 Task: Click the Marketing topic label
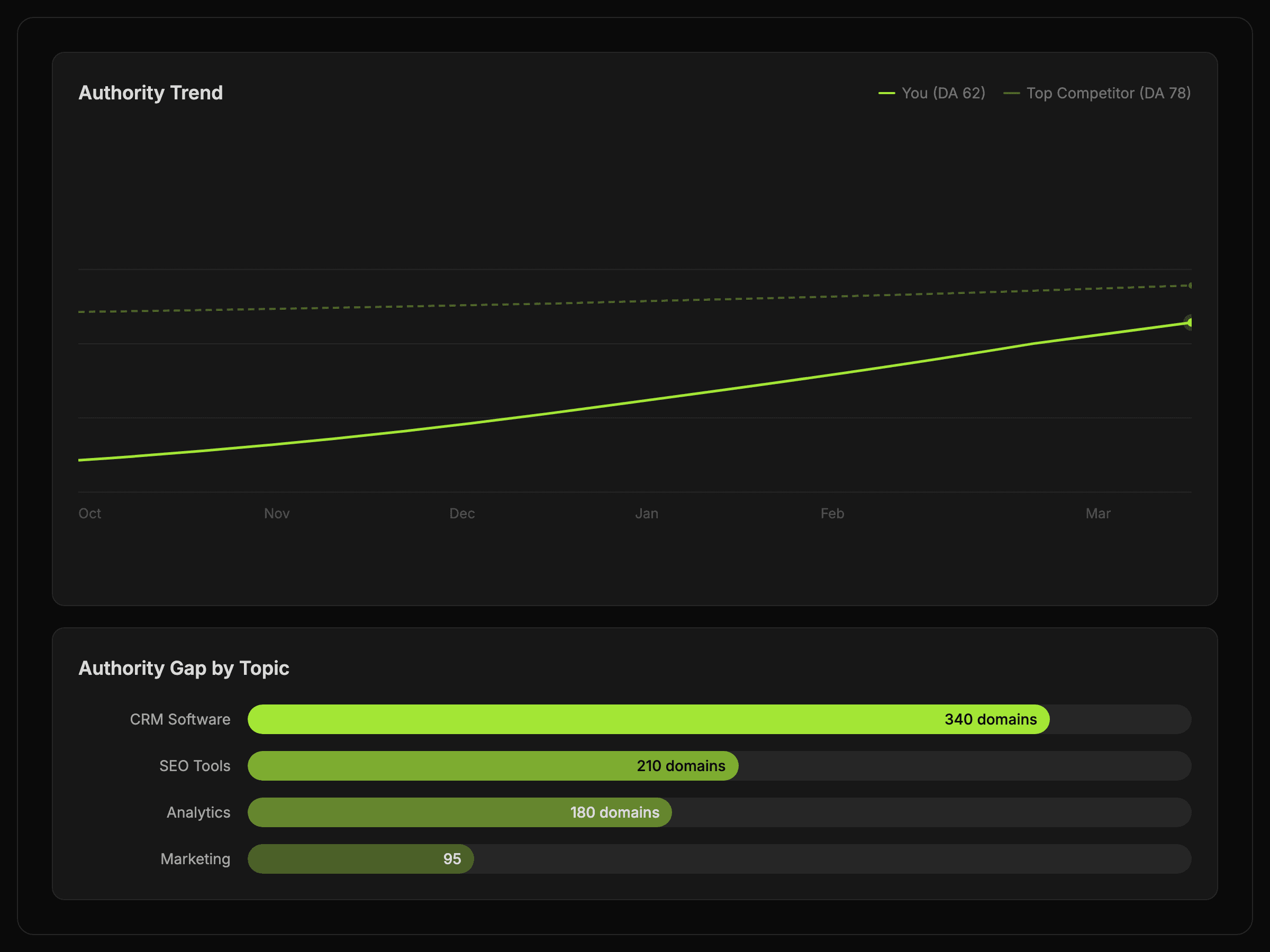click(195, 858)
